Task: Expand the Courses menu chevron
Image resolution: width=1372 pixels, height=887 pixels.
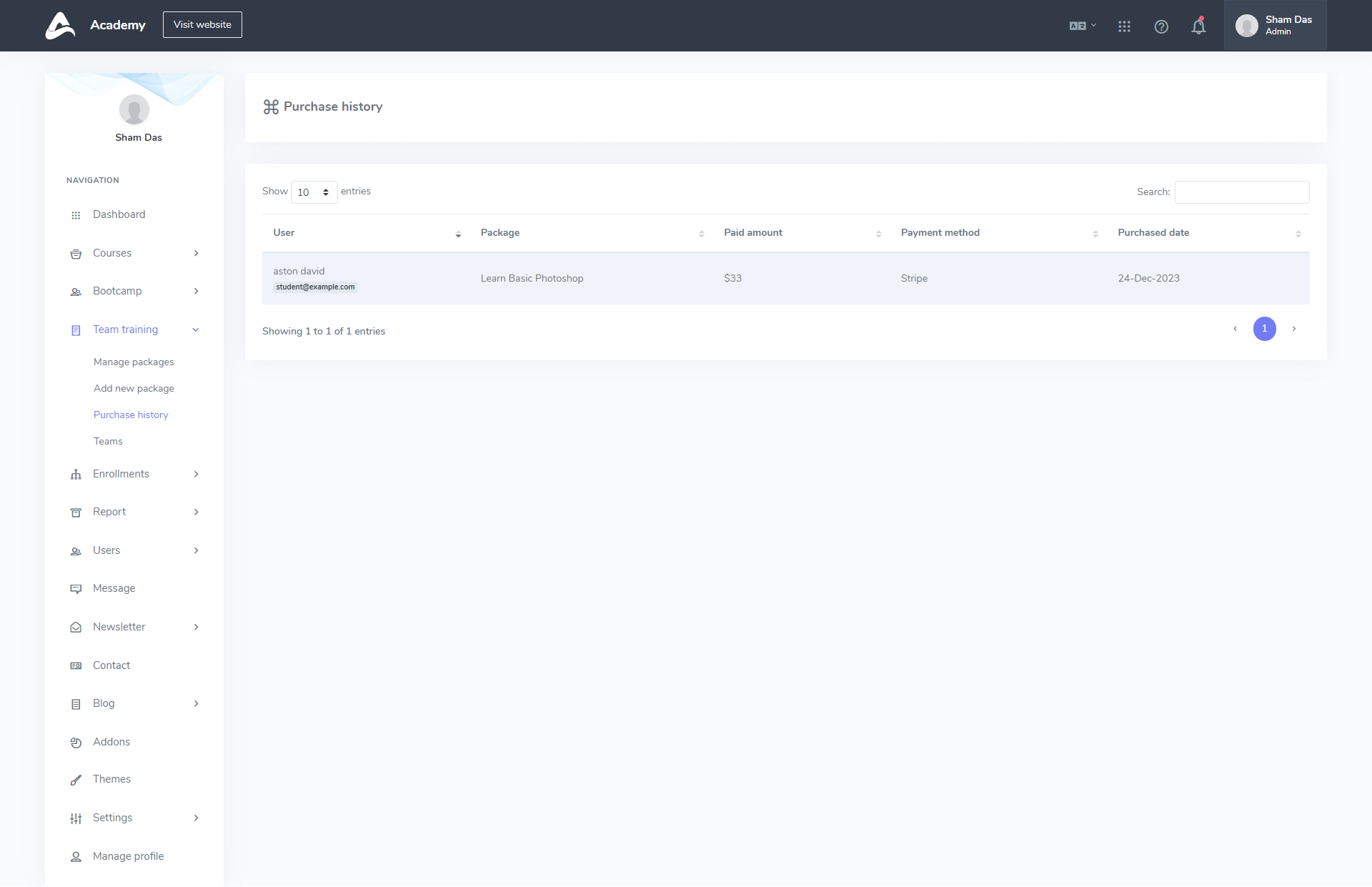Action: pos(196,254)
